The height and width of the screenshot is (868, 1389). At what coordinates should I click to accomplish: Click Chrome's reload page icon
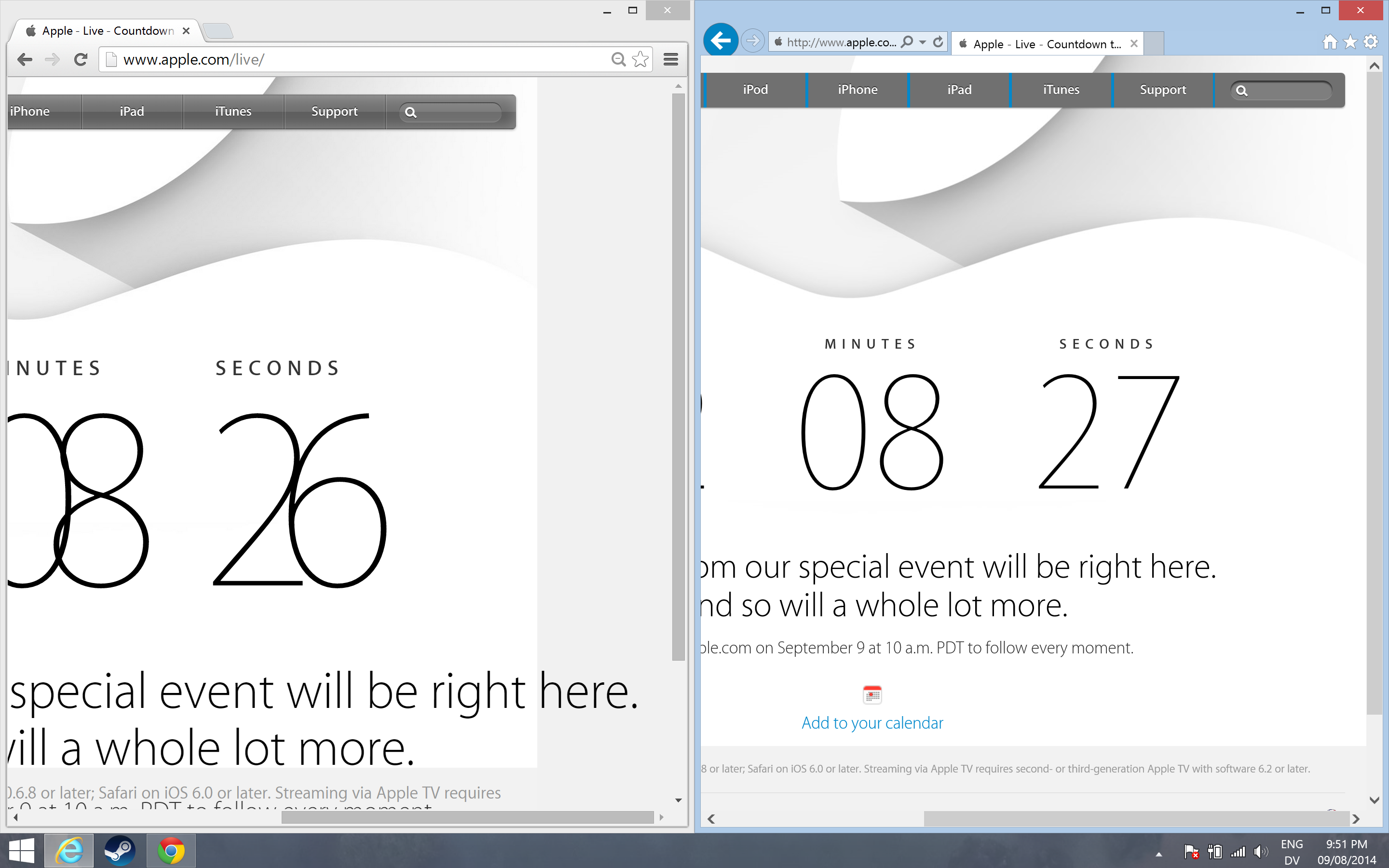pos(81,59)
